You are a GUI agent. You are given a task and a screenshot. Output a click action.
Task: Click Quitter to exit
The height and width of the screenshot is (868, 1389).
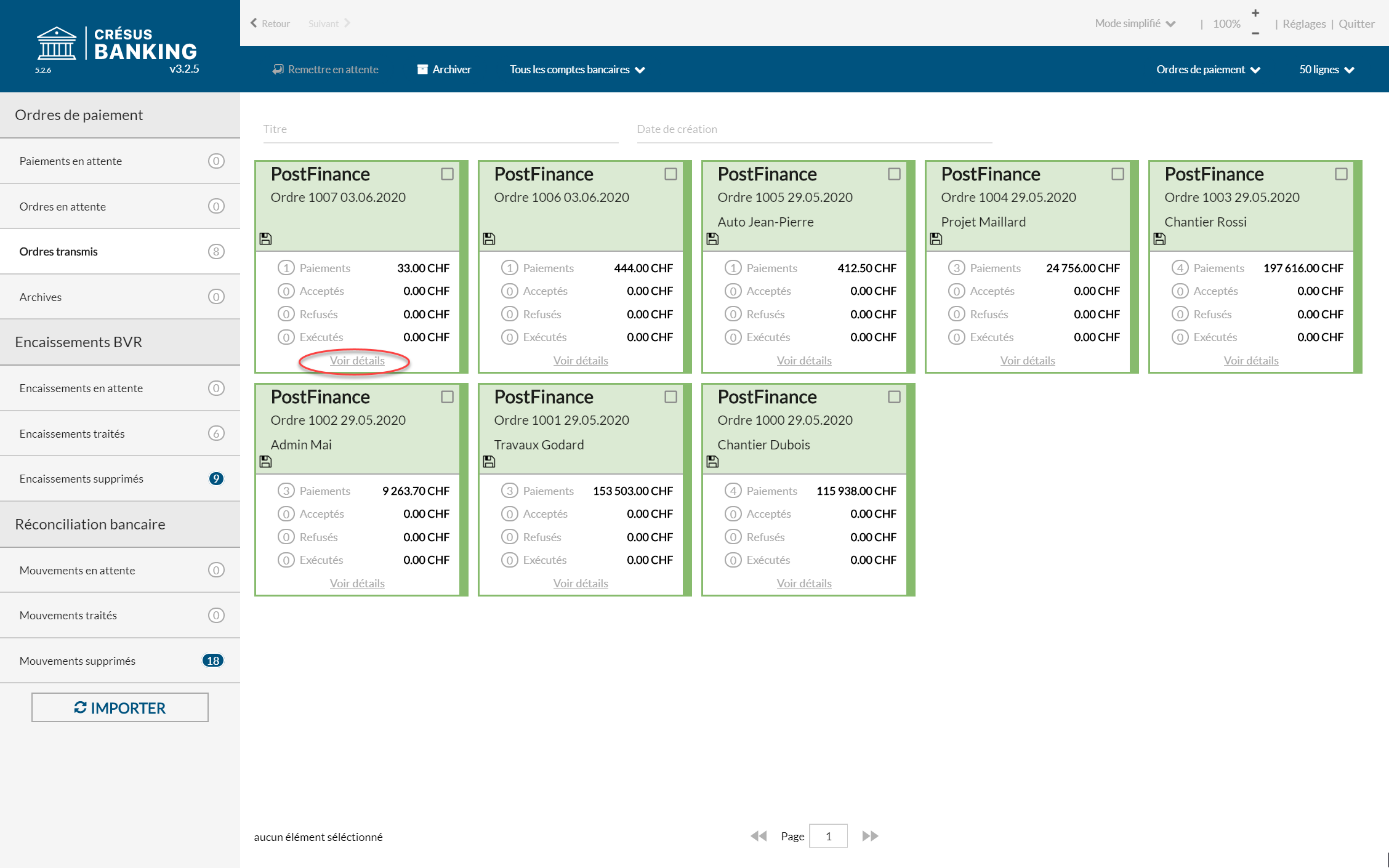(x=1356, y=23)
